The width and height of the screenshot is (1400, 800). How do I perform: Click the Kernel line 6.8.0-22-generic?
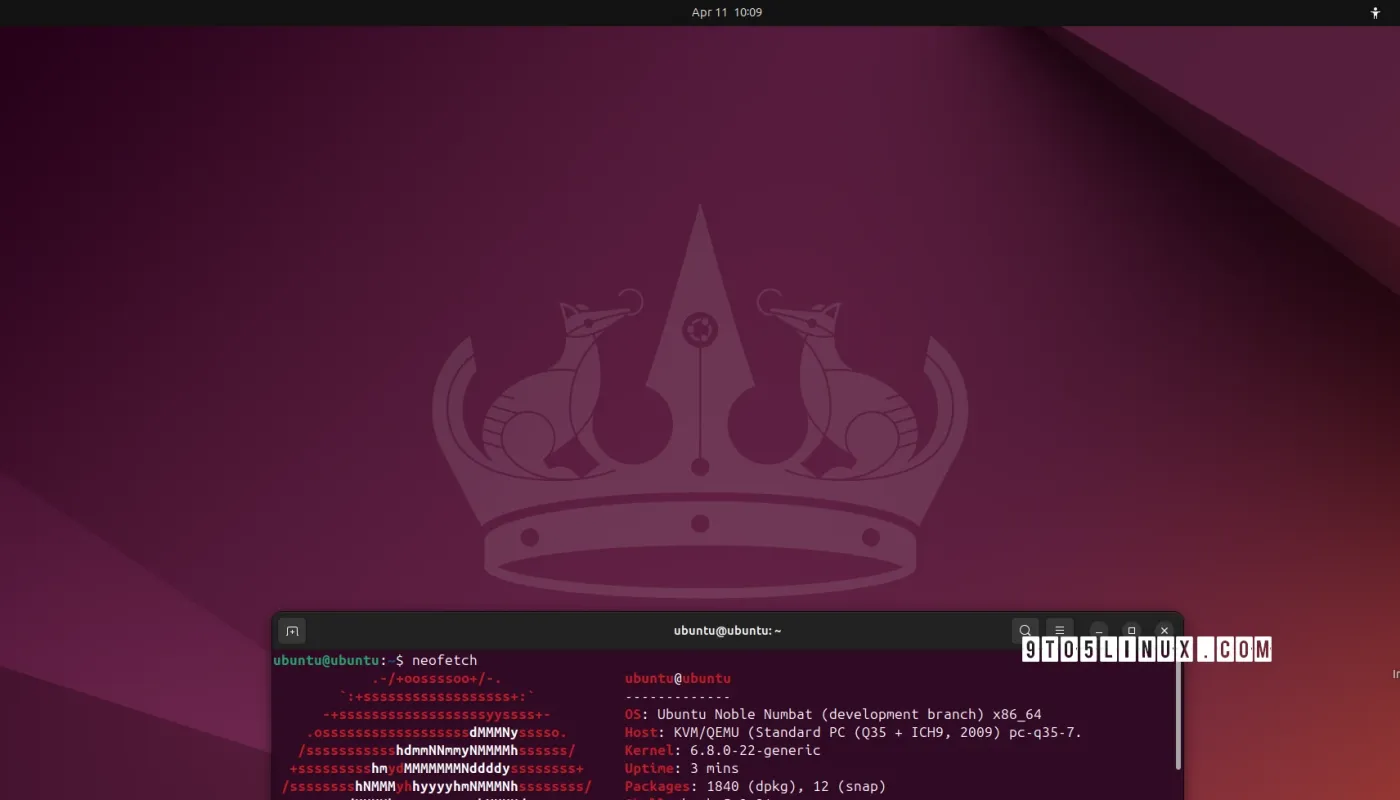click(x=723, y=750)
